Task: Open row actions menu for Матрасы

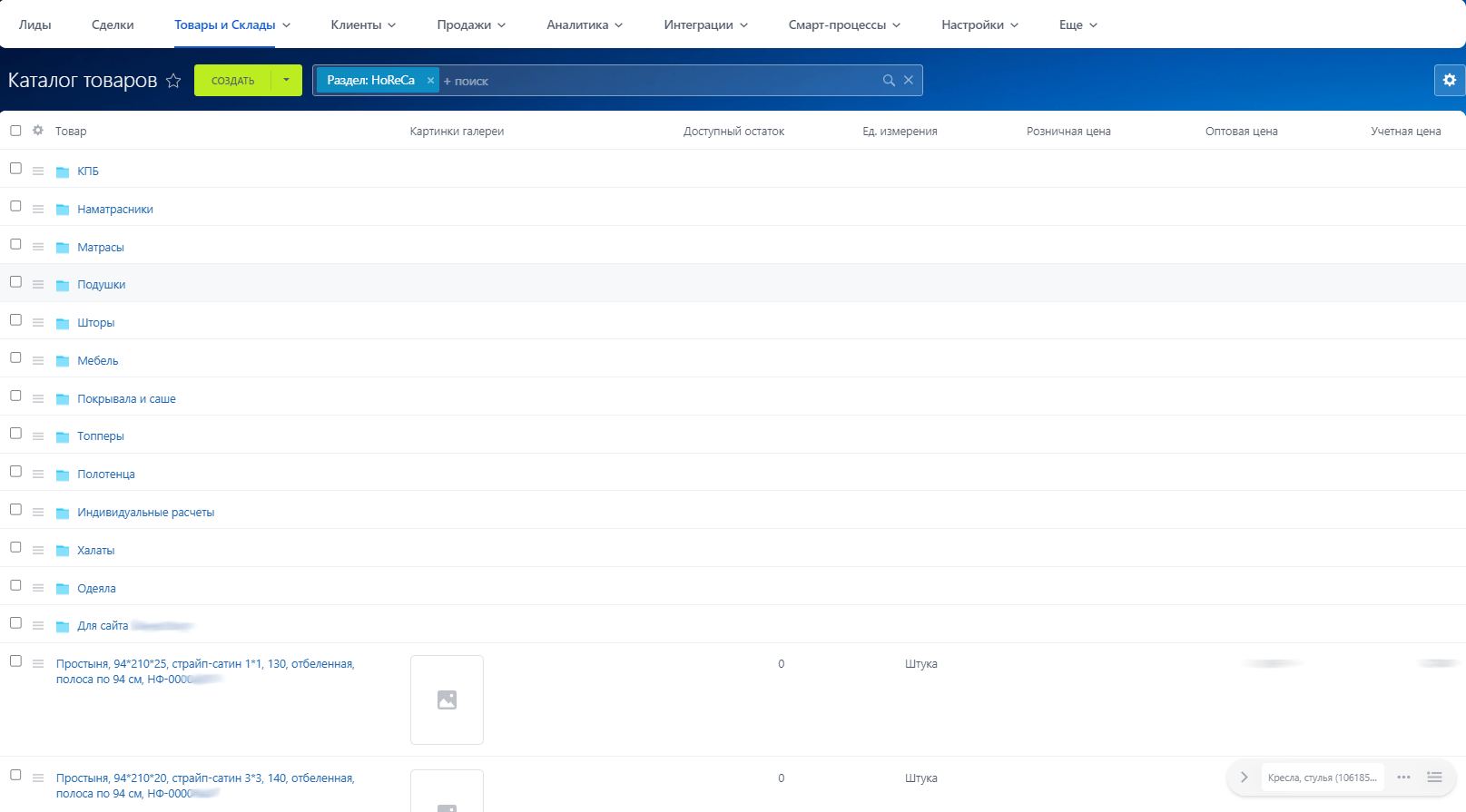Action: pyautogui.click(x=38, y=247)
